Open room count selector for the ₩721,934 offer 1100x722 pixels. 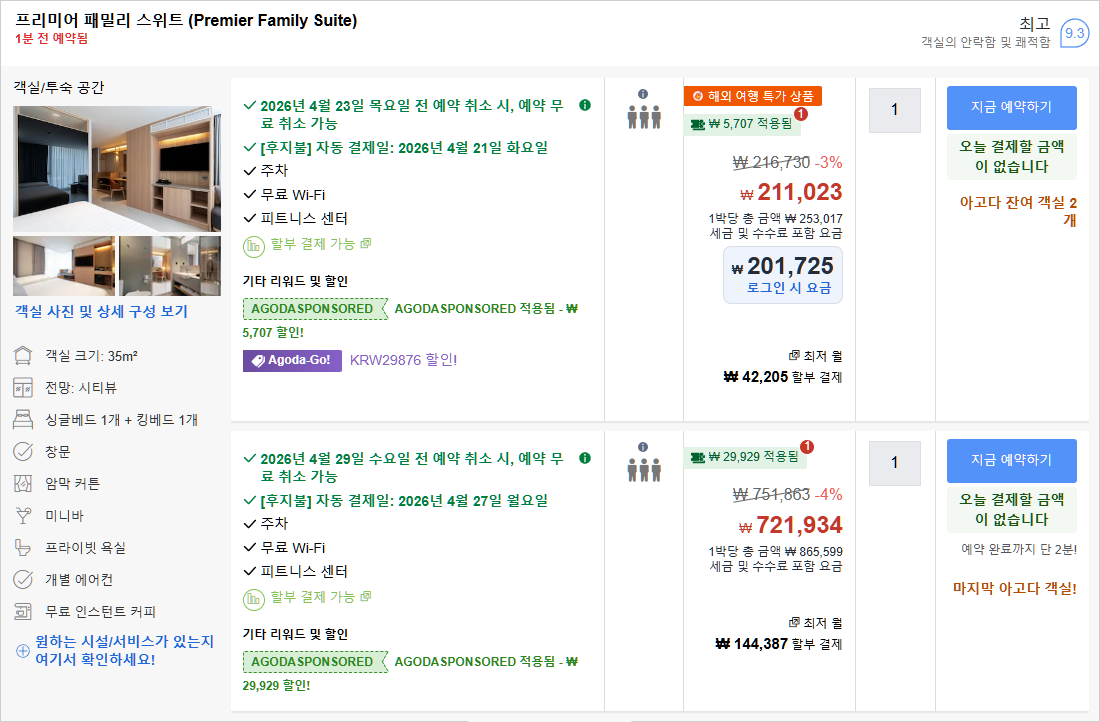pyautogui.click(x=894, y=463)
